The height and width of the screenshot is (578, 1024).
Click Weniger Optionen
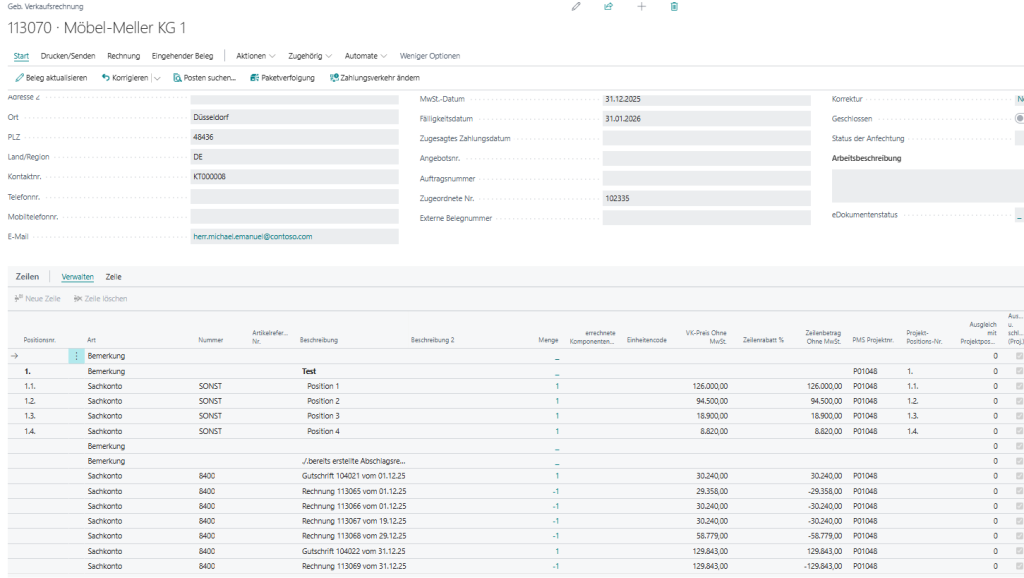point(430,56)
